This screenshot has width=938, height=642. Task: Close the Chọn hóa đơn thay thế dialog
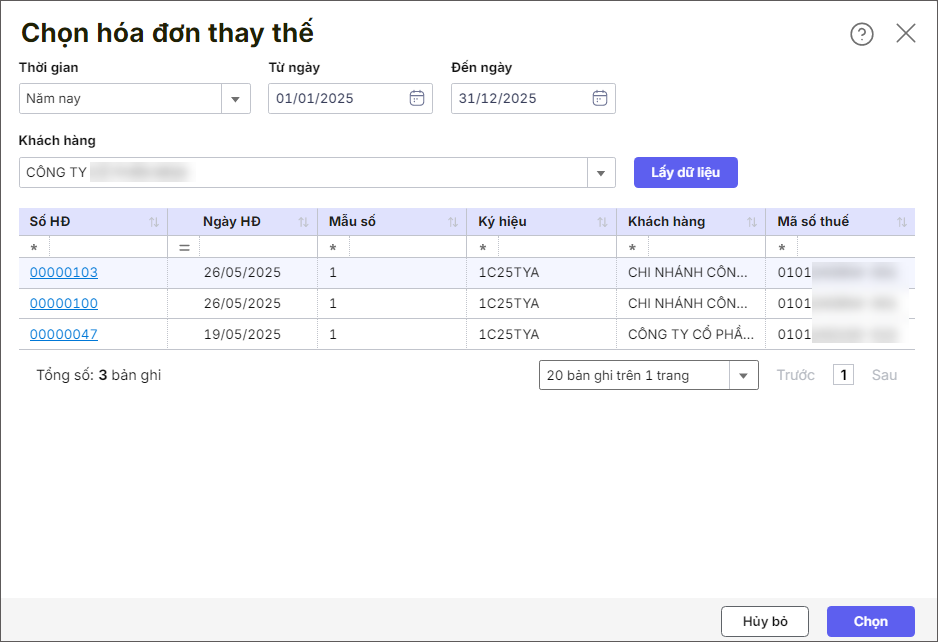click(x=905, y=33)
